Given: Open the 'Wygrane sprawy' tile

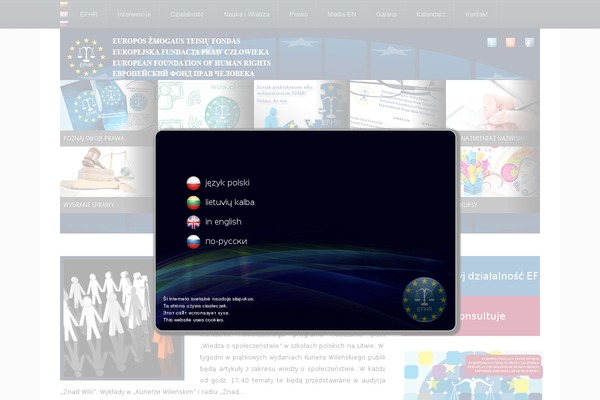Looking at the screenshot, I should click(x=107, y=180).
